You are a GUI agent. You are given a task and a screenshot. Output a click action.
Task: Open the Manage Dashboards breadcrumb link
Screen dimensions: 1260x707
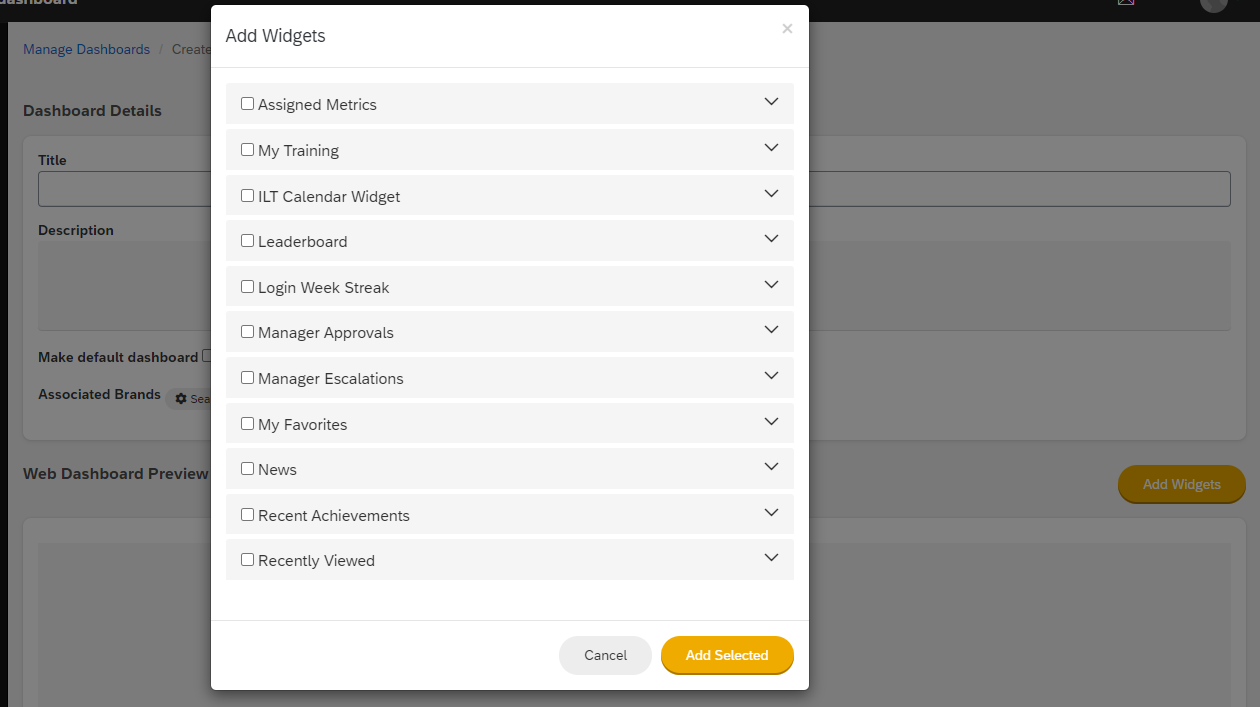point(87,49)
